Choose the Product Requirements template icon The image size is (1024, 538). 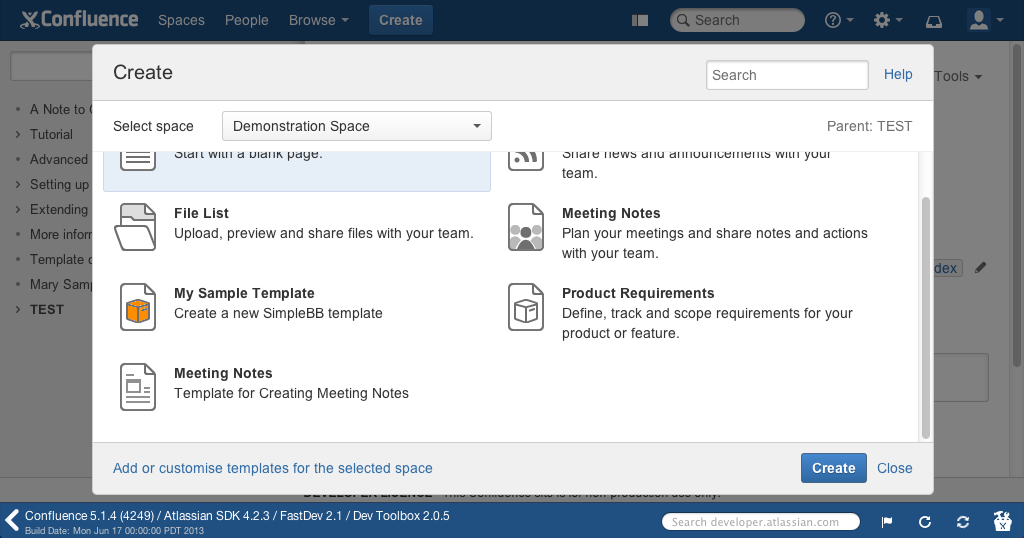coord(526,306)
